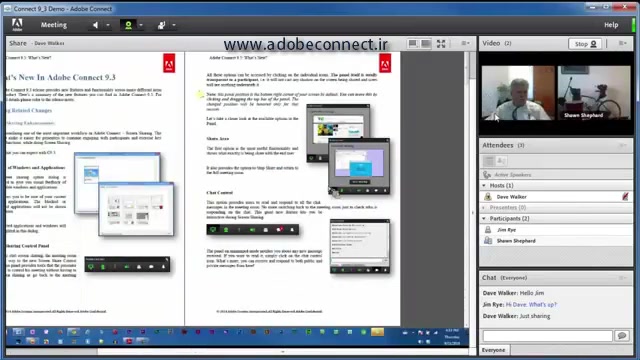640x360 pixels.
Task: Open the Help menu
Action: (x=611, y=25)
